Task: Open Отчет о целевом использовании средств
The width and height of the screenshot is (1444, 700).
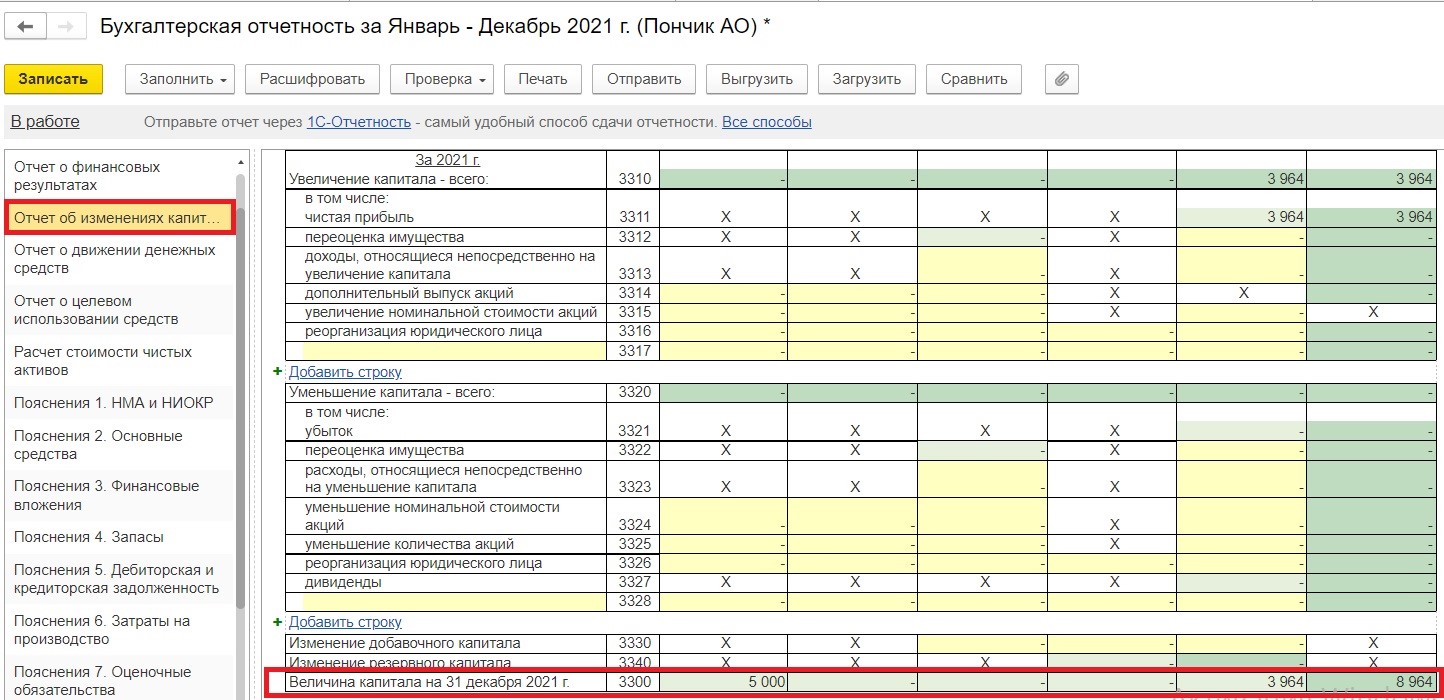Action: [x=120, y=310]
